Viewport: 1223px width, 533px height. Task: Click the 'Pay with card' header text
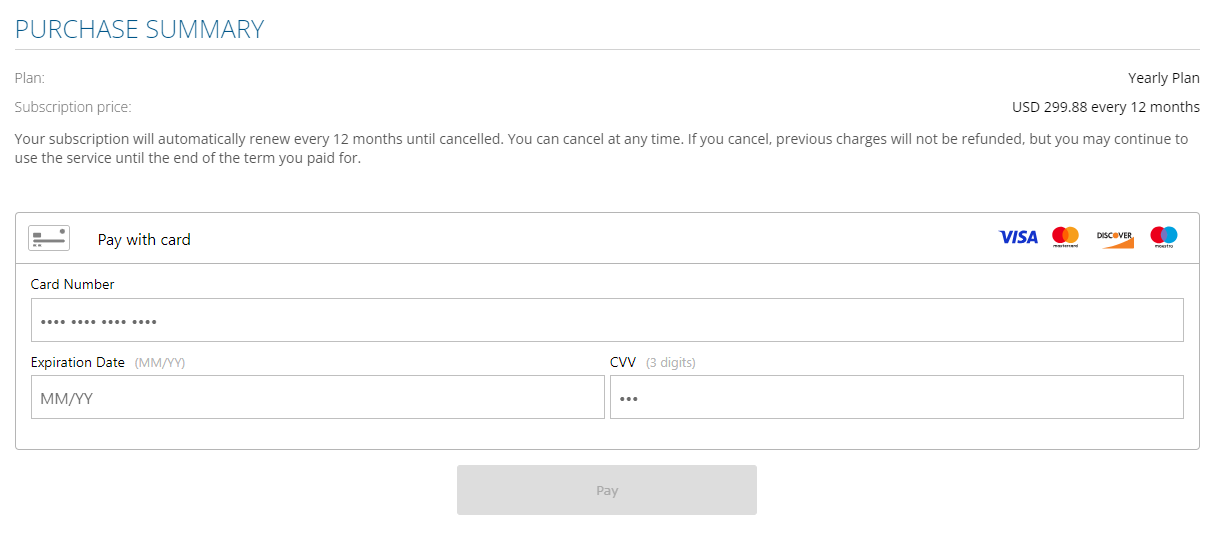[144, 240]
